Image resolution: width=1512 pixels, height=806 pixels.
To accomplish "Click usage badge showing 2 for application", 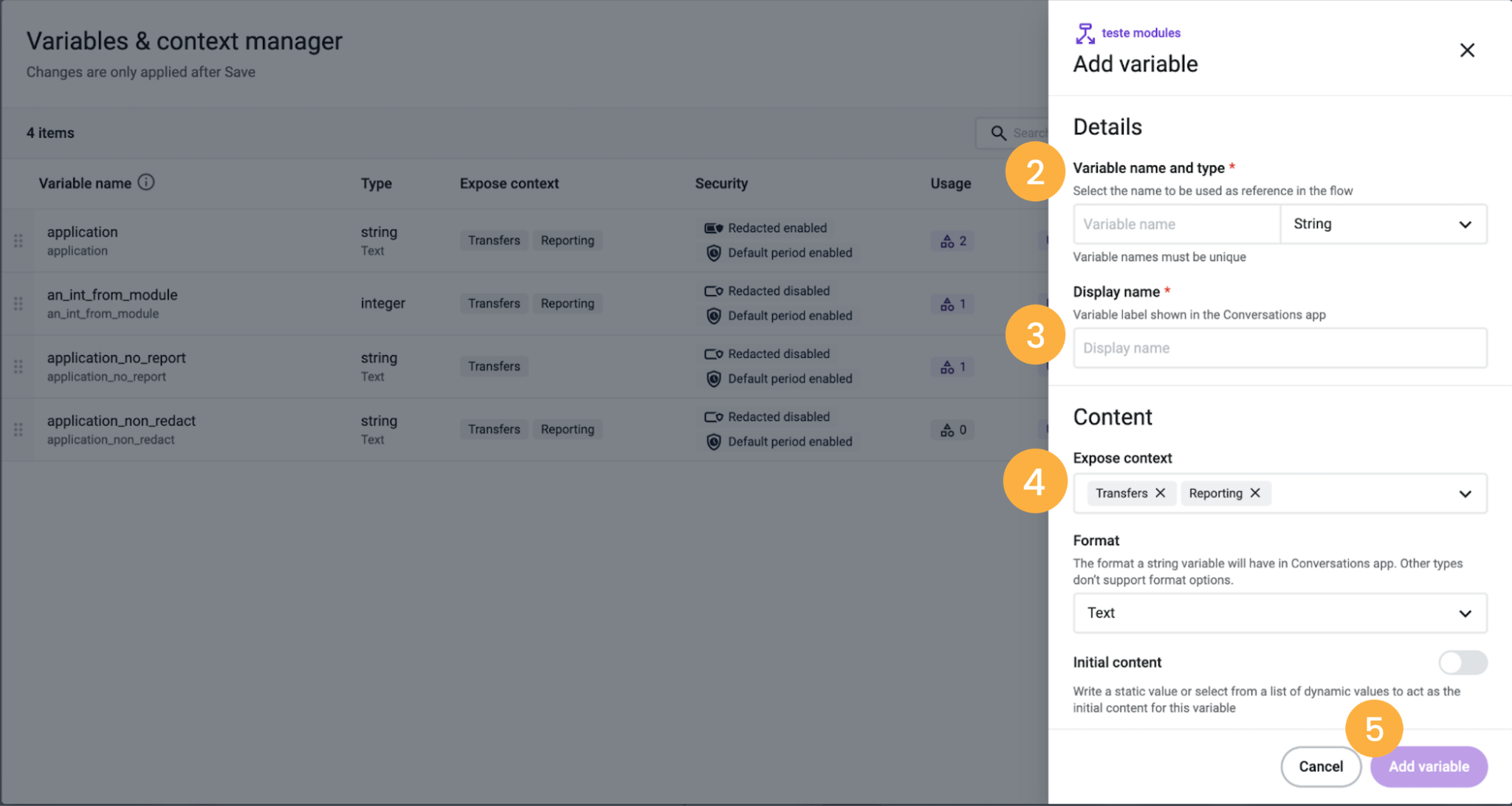I will pyautogui.click(x=952, y=241).
